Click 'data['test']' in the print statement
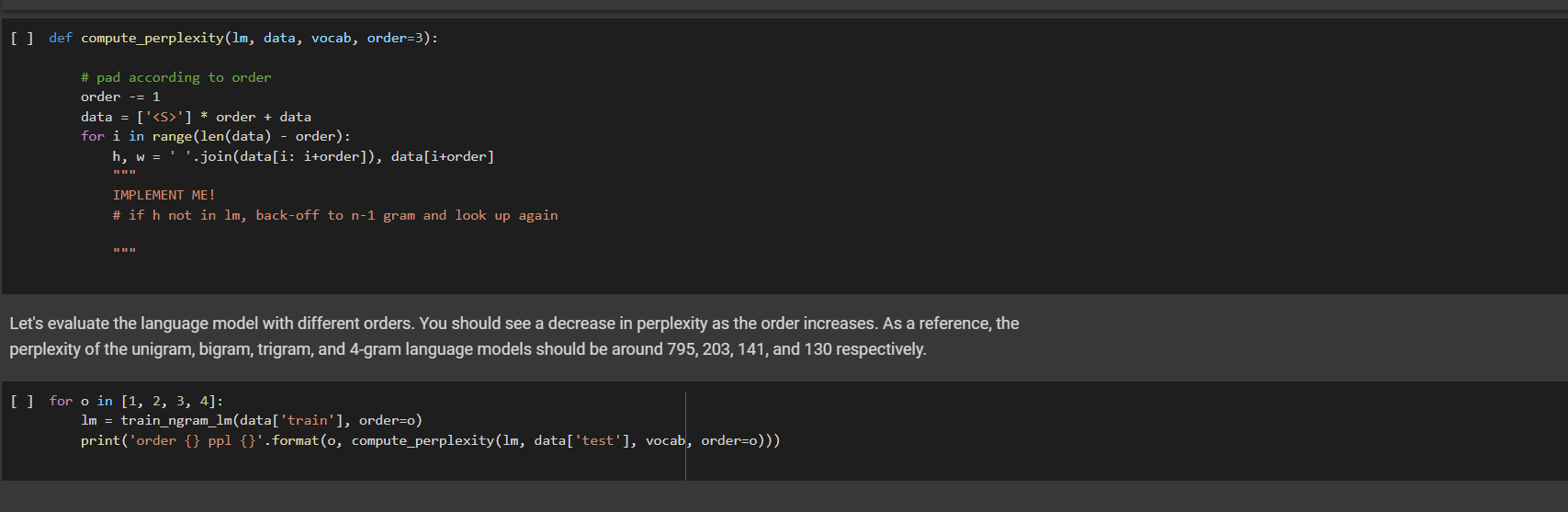The image size is (1568, 512). point(581,441)
